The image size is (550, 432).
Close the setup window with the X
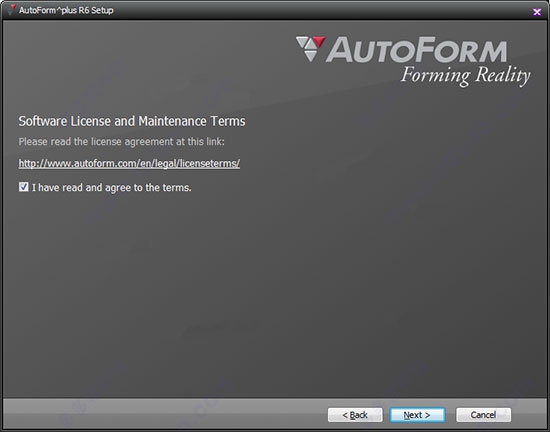(x=537, y=12)
